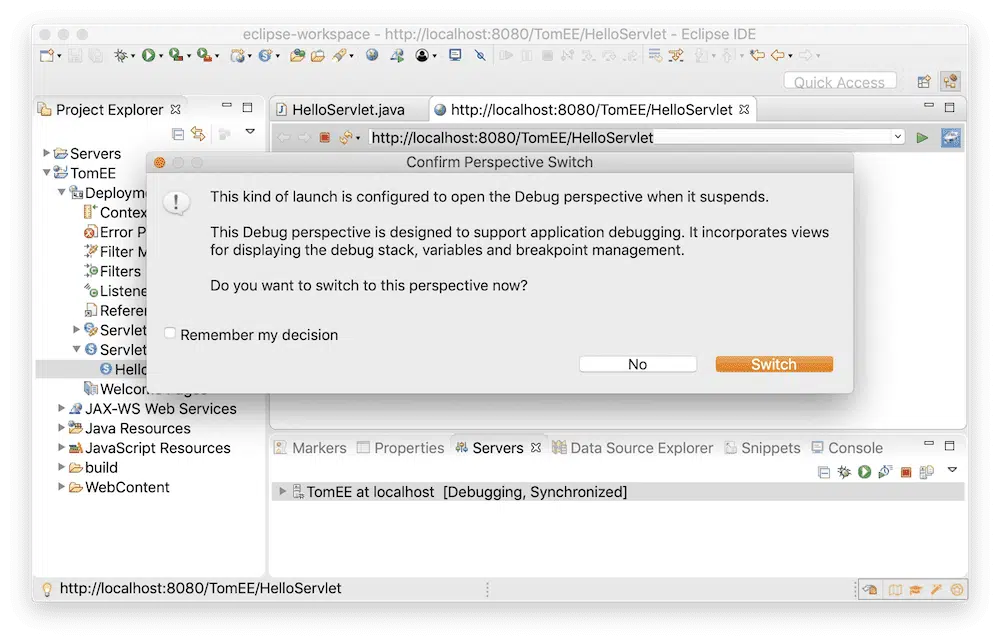Click the Open Perspective icon near Quick Access
Viewport: 1000px width, 641px height.
pos(924,82)
